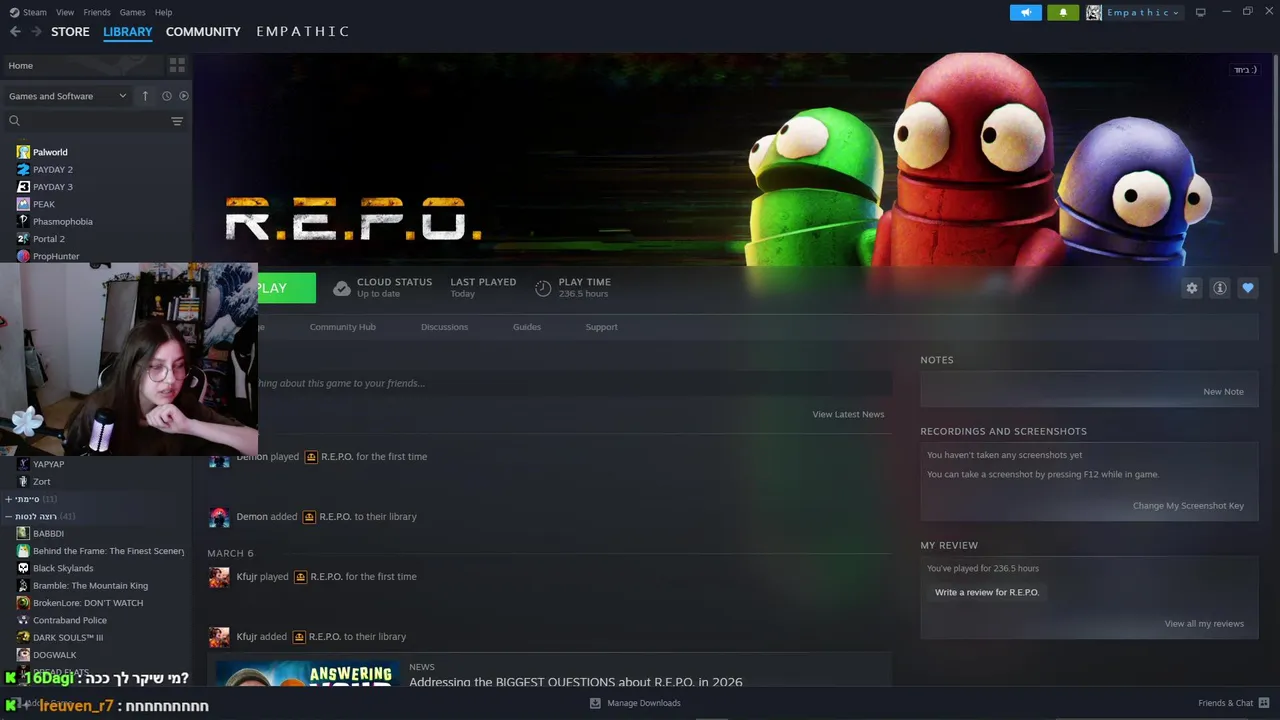Open the EMPATHIC profile tab
This screenshot has width=1280, height=720.
coord(303,32)
